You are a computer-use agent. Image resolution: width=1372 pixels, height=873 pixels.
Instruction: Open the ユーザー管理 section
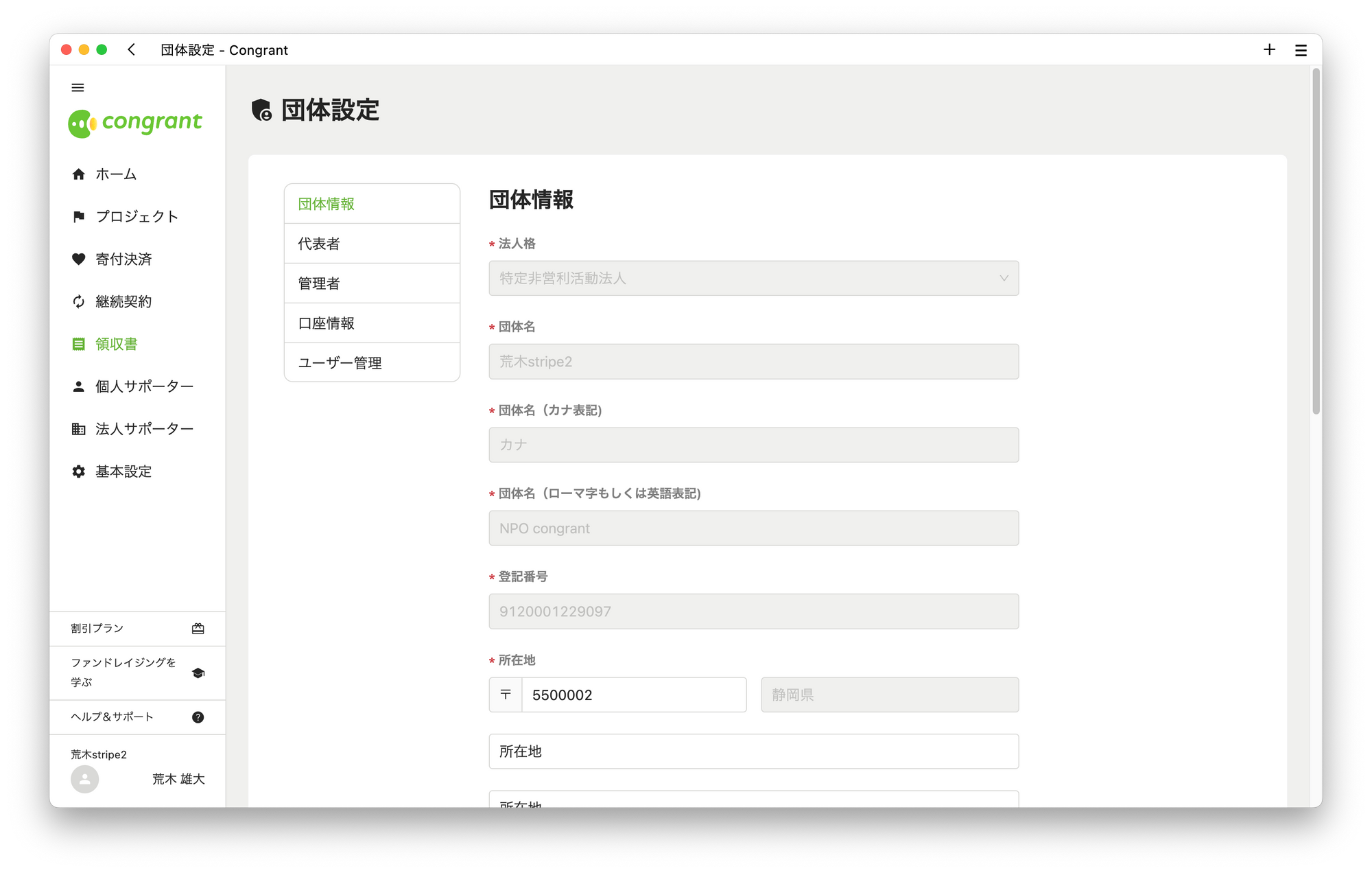click(372, 363)
